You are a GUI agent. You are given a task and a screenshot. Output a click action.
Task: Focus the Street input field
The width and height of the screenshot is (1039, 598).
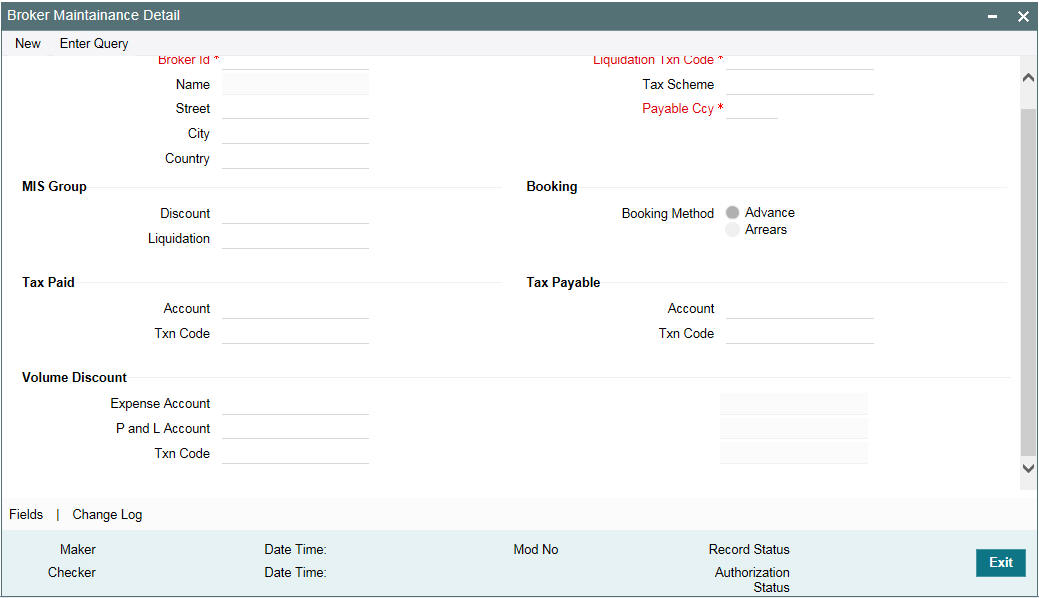(x=296, y=109)
